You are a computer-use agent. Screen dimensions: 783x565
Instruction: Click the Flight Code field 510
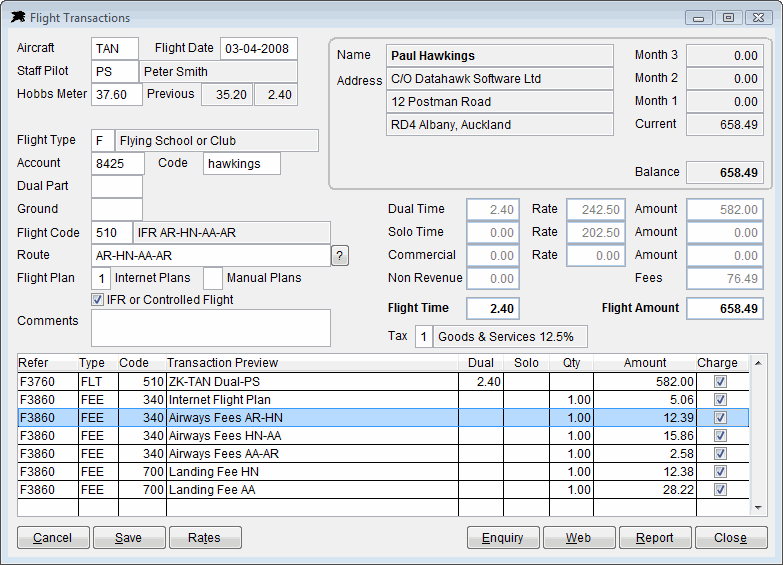(x=112, y=232)
